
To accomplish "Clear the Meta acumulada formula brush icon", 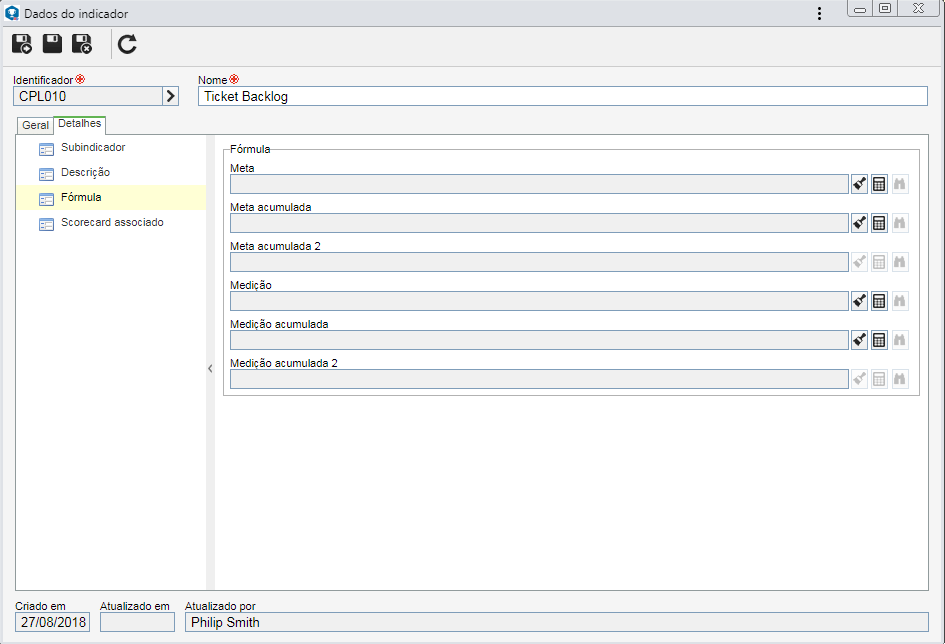I will [859, 223].
